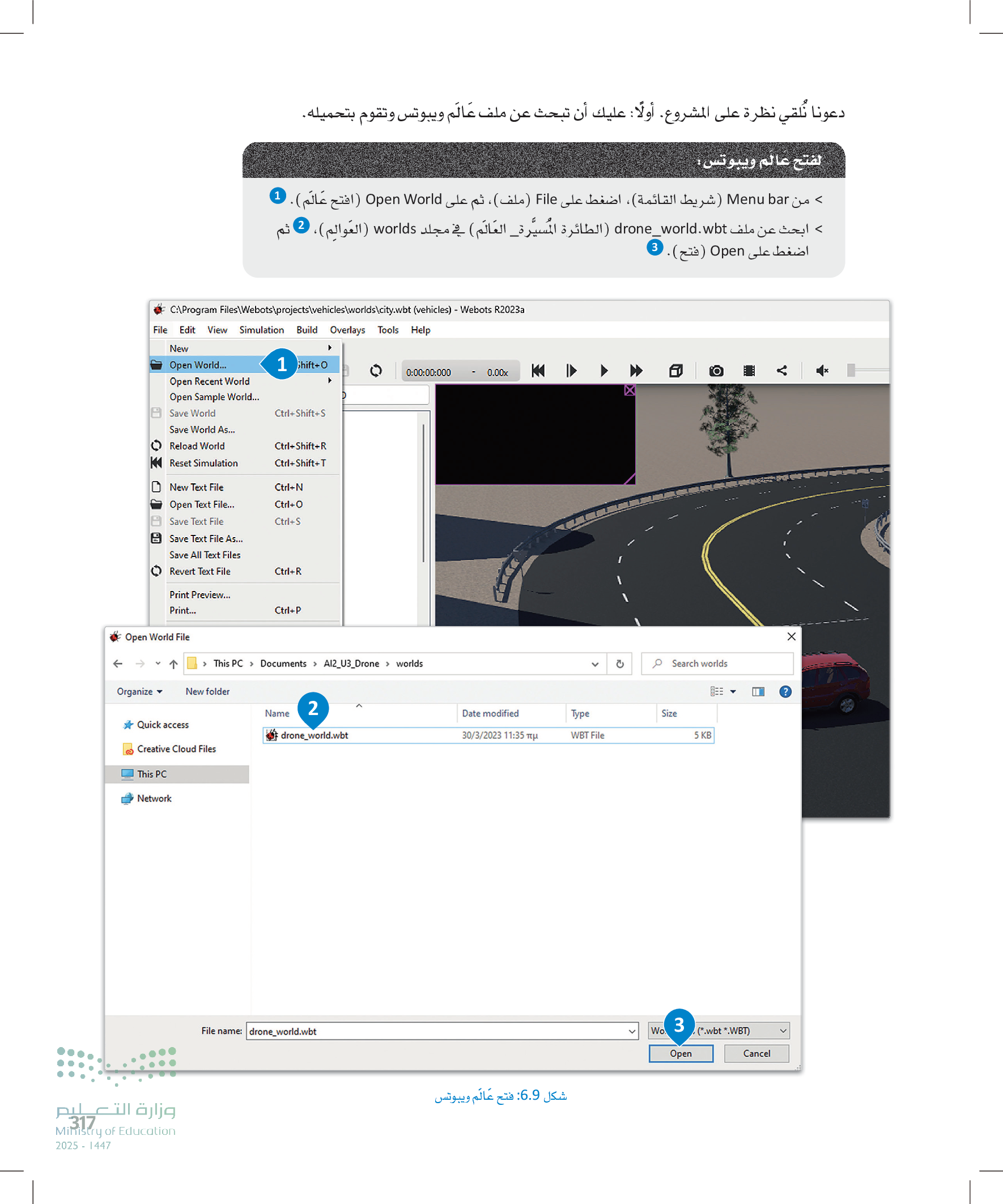
Task: Expand the Organize dropdown
Action: (x=139, y=691)
